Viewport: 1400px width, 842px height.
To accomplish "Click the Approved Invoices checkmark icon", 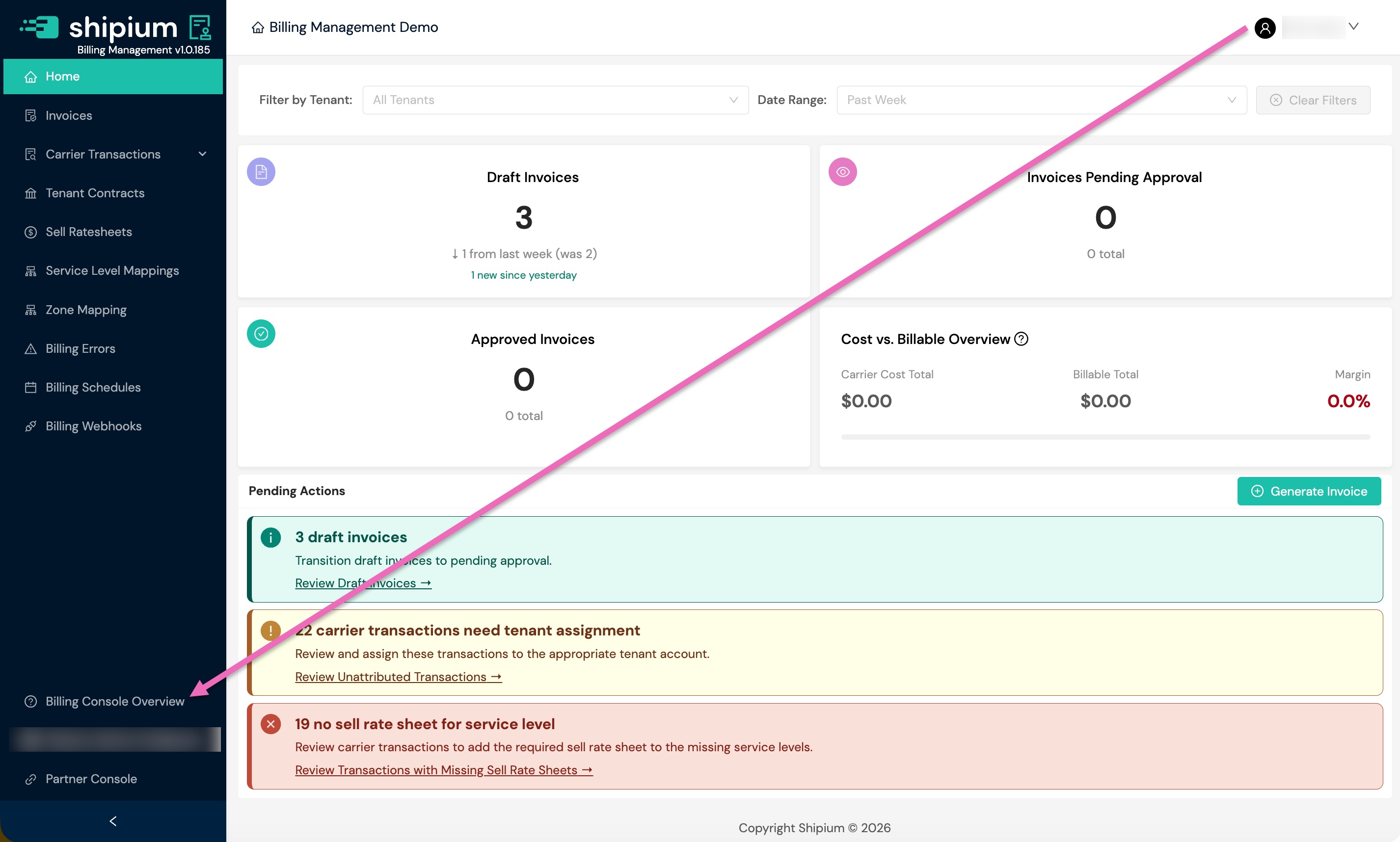I will [x=261, y=334].
